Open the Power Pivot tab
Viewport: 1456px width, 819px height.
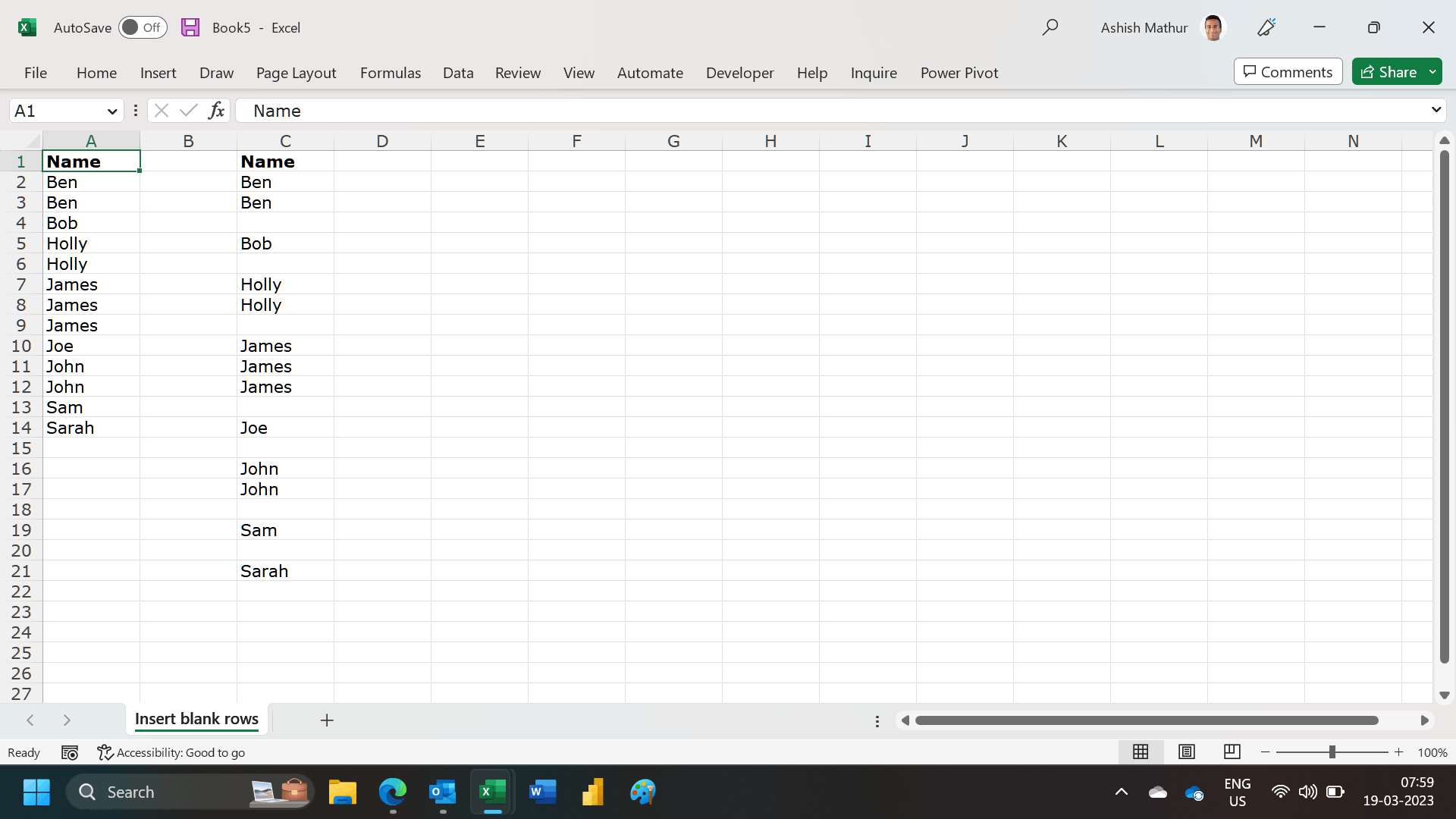pyautogui.click(x=959, y=73)
